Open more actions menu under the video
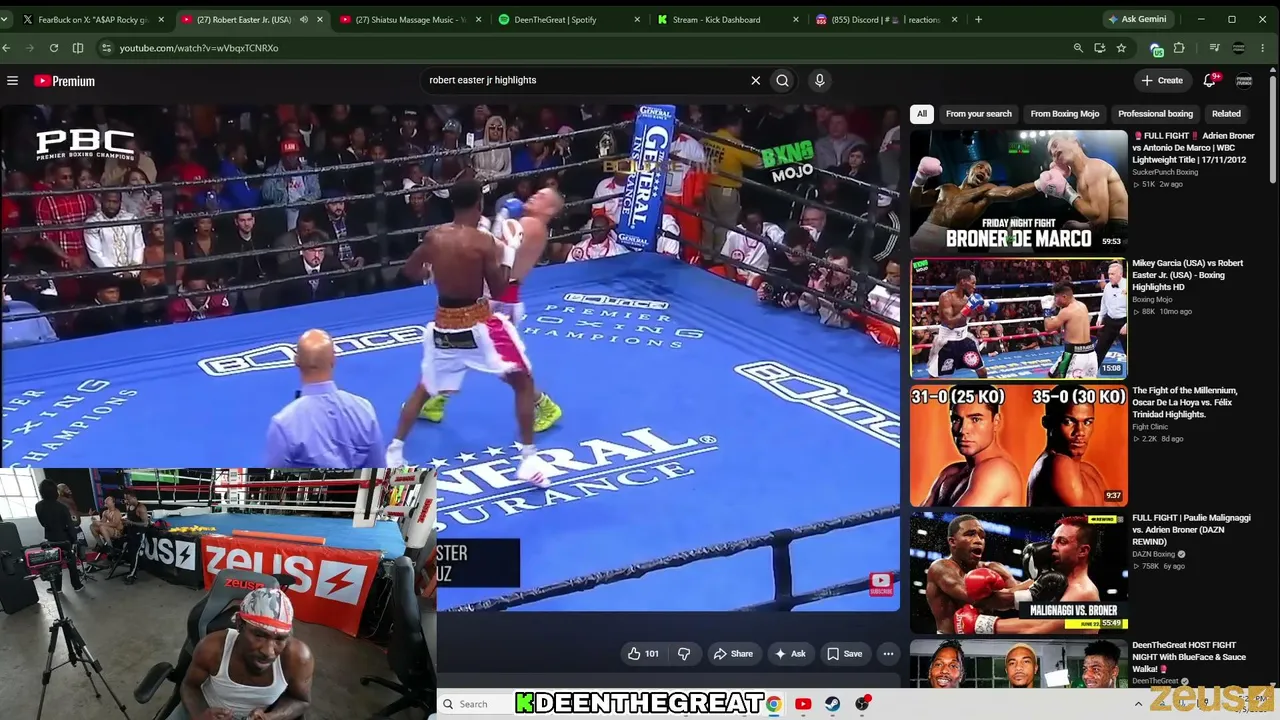Screen dimensions: 1280x720 coord(888,654)
